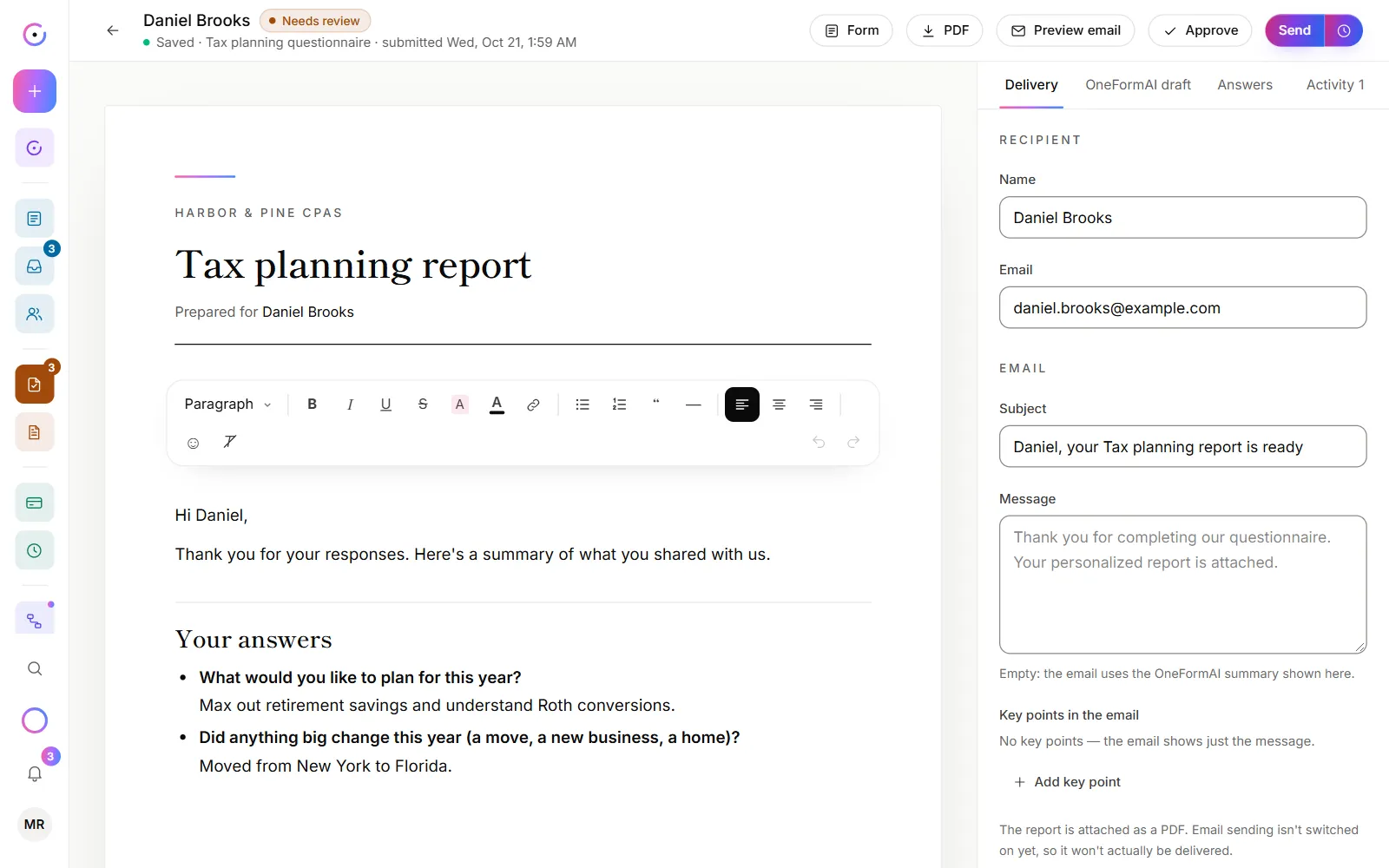1389x868 pixels.
Task: Toggle strikethrough formatting
Action: point(423,404)
